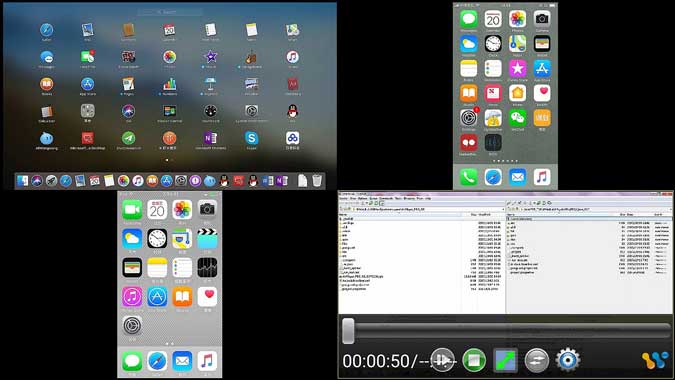Launch QQ penguin app in Launchpad grid
The image size is (675, 380).
(292, 111)
